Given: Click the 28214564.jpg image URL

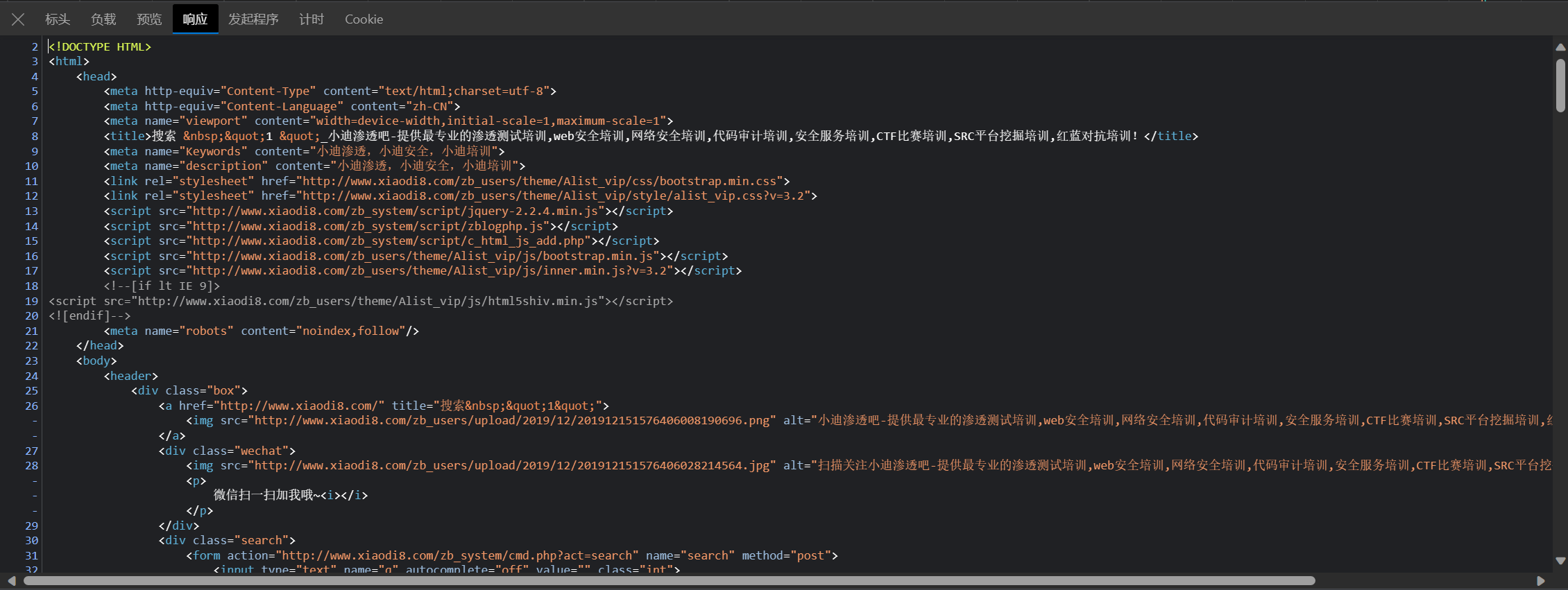Looking at the screenshot, I should (x=512, y=465).
